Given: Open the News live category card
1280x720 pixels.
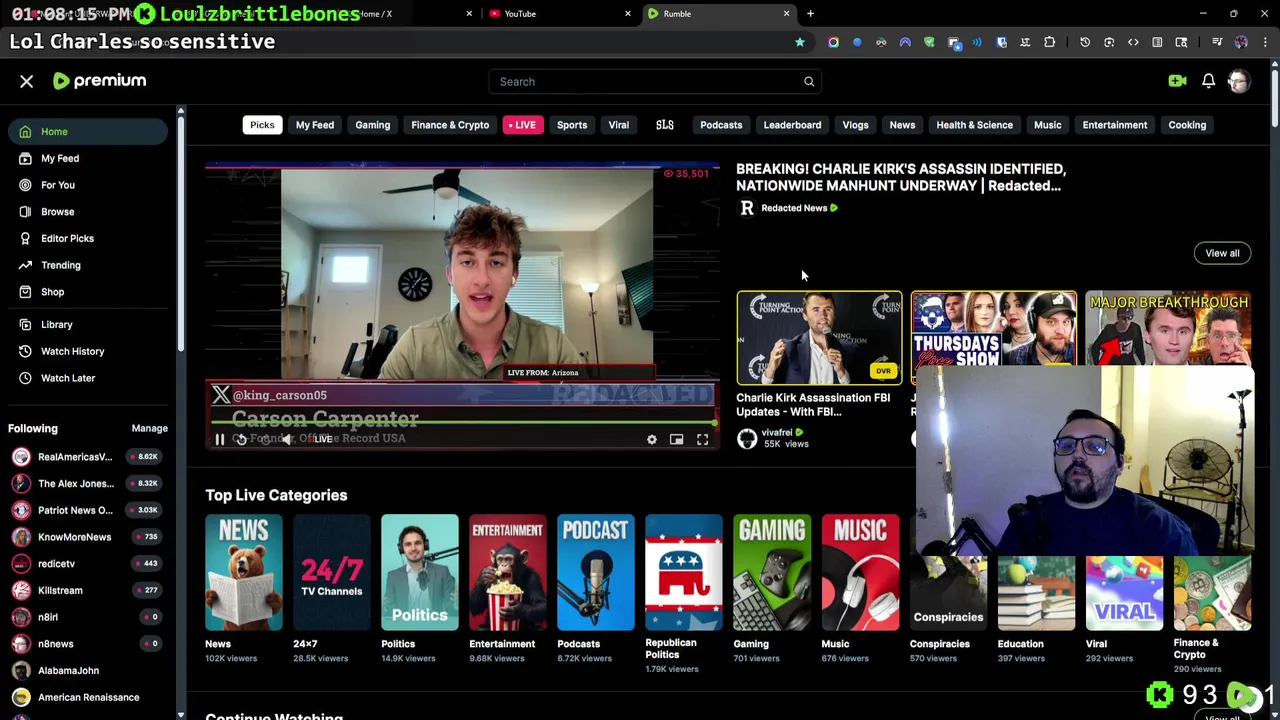Looking at the screenshot, I should point(243,573).
